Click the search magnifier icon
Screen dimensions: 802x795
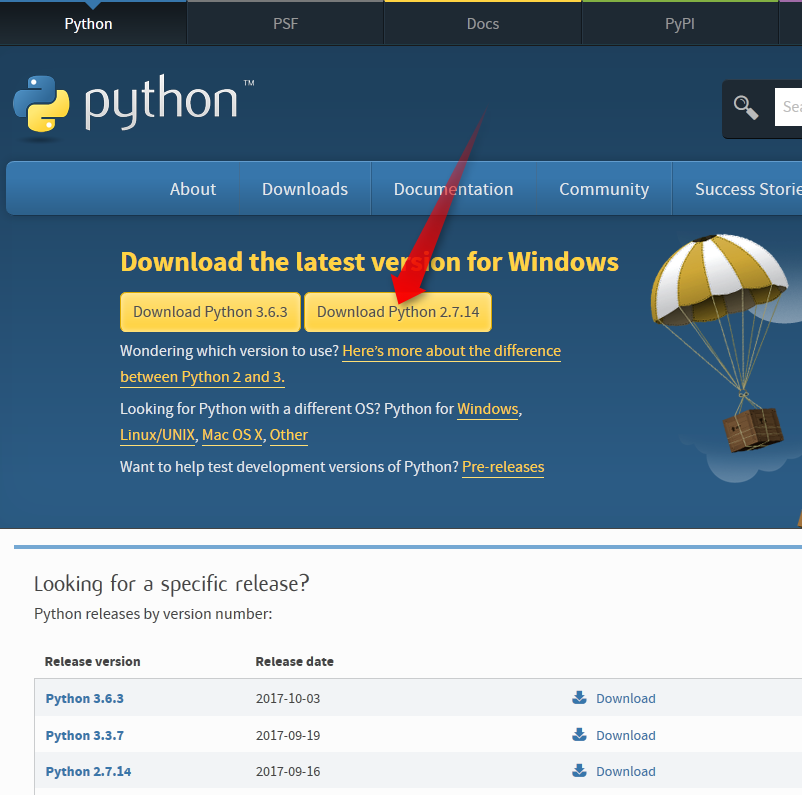tap(746, 107)
